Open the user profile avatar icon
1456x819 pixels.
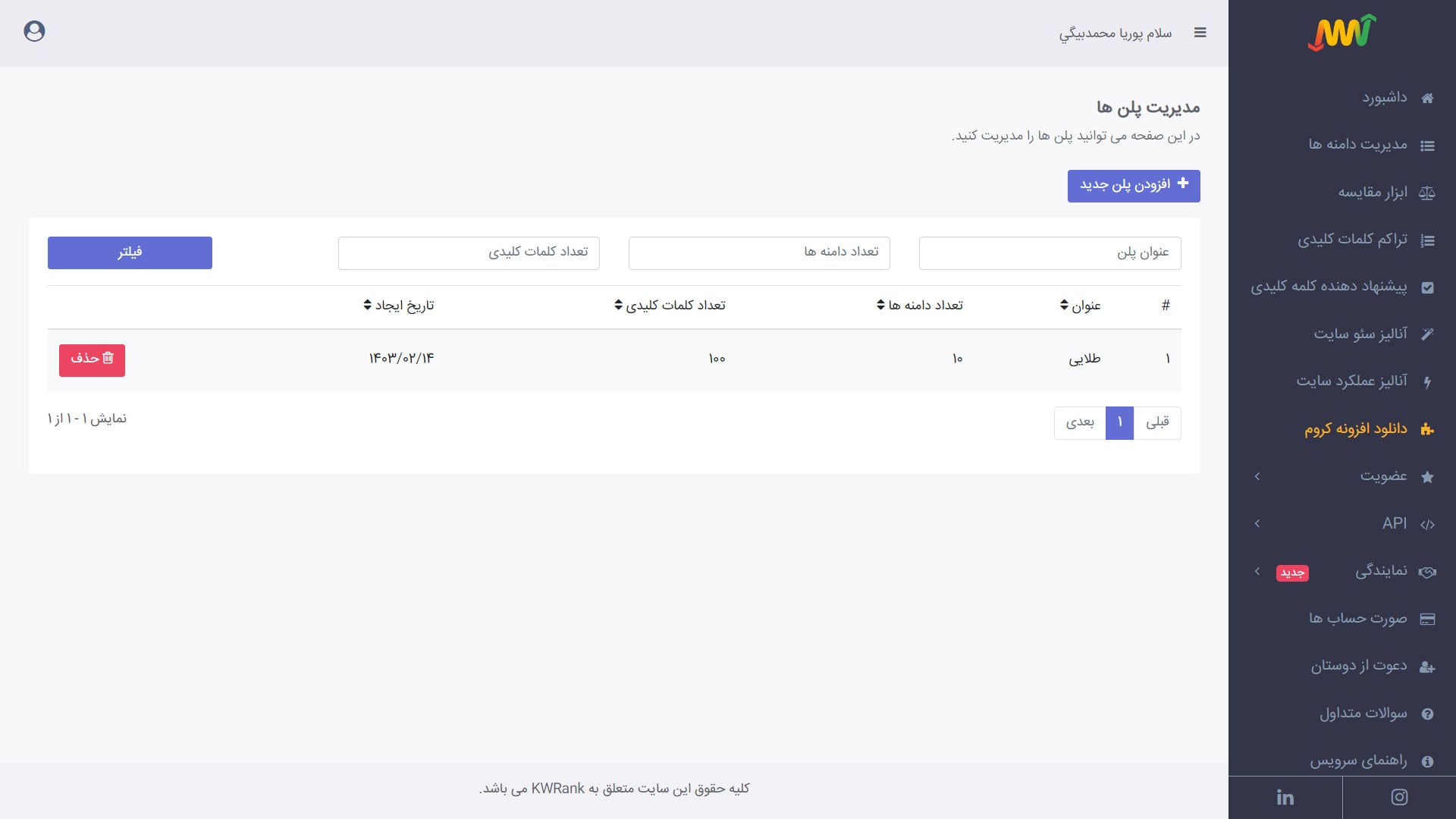[34, 31]
